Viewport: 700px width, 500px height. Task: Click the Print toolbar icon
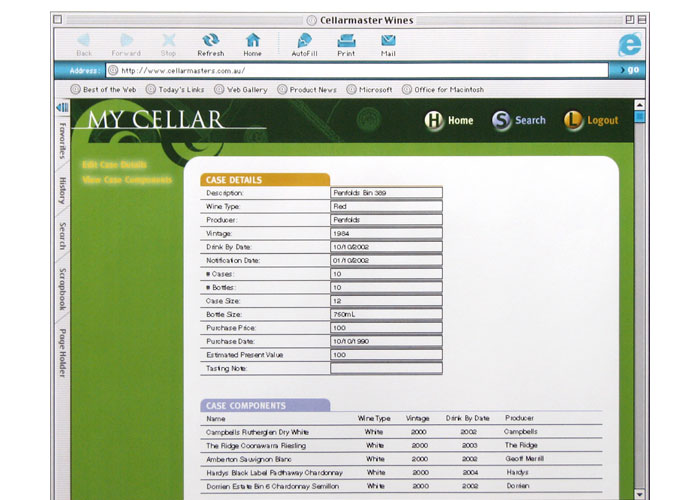tap(346, 41)
